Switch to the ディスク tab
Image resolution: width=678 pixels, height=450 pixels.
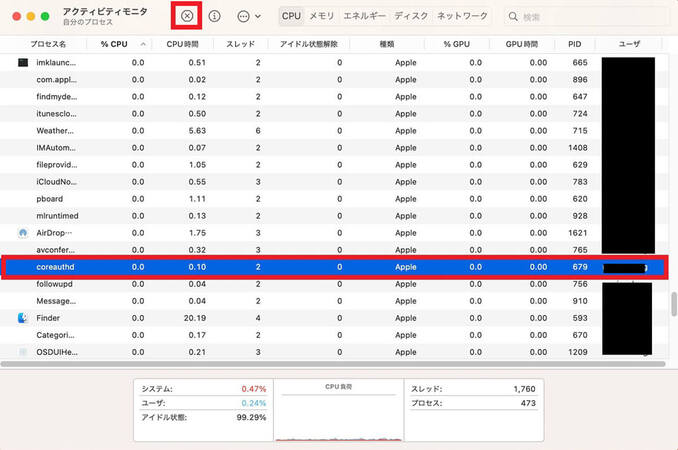[x=411, y=16]
